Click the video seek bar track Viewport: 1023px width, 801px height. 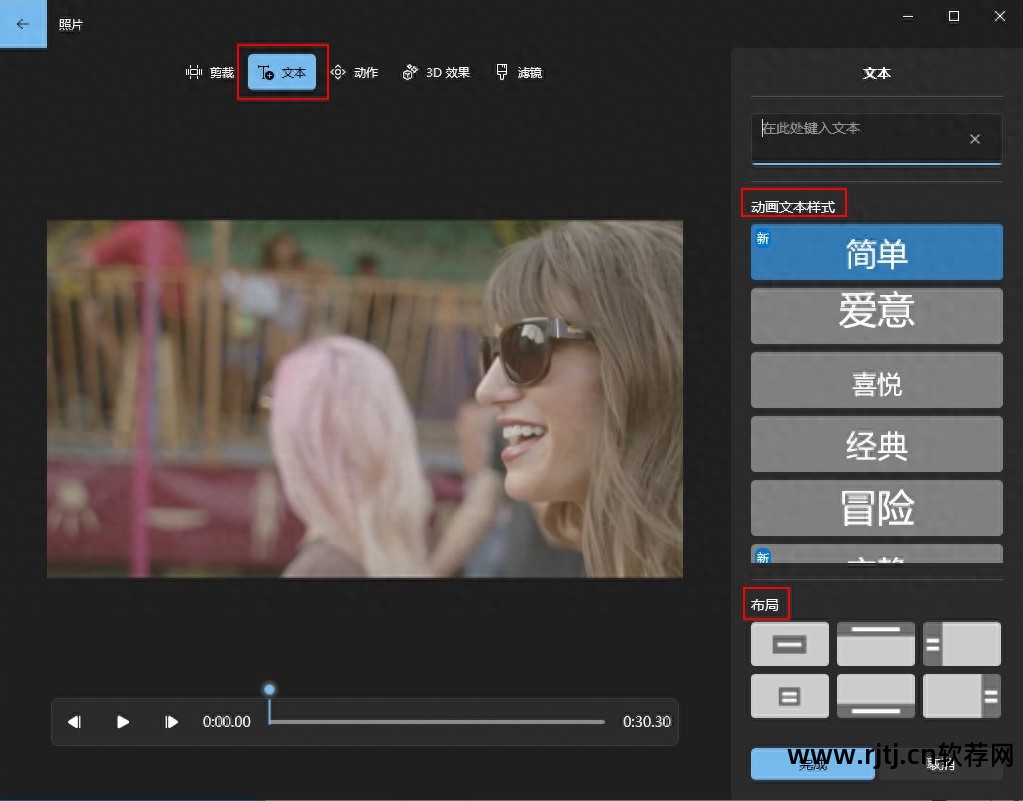[437, 722]
